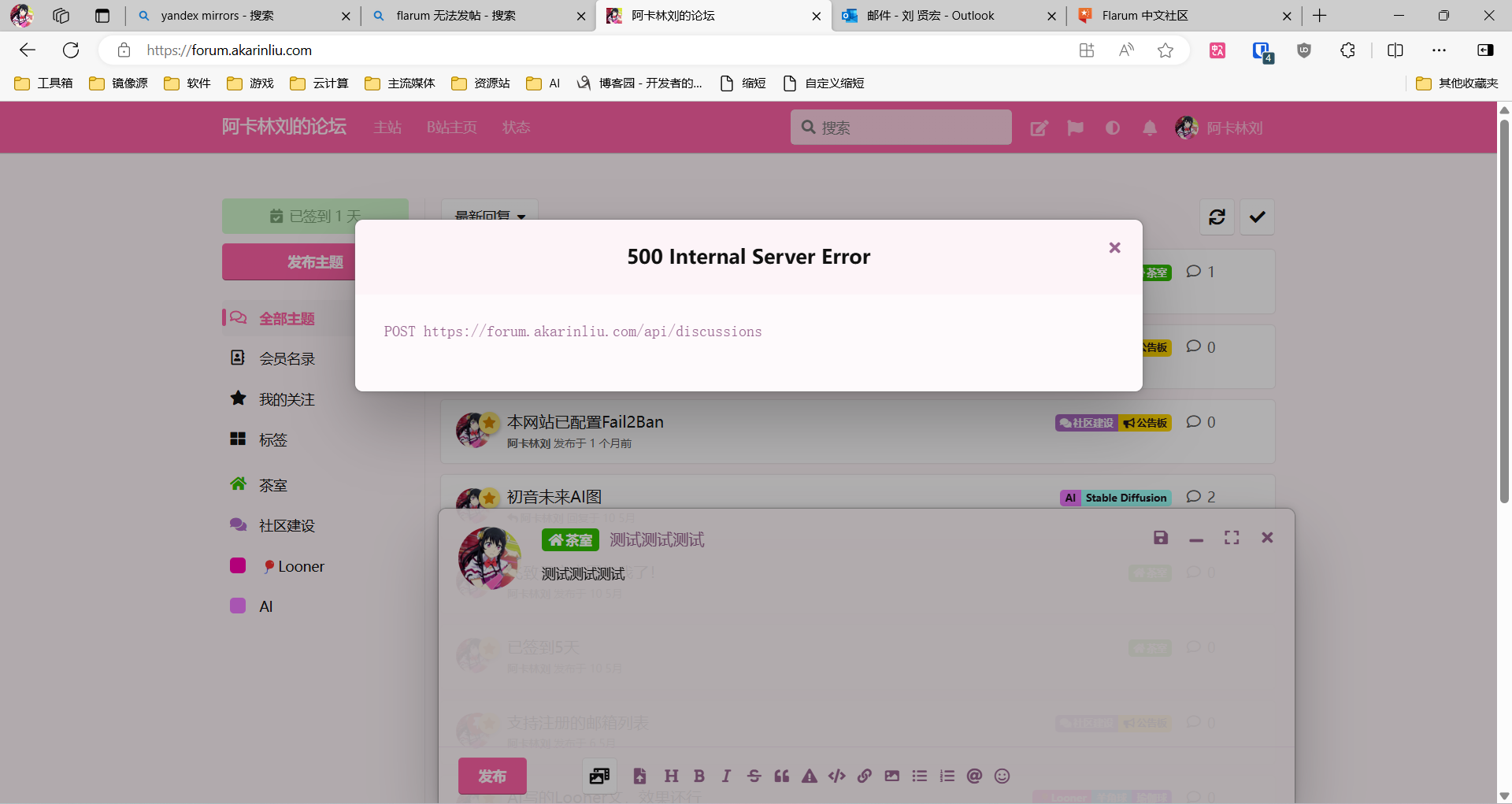The image size is (1512, 804).
Task: Open 其他收藏夹 bookmarks folder
Action: click(x=1457, y=83)
